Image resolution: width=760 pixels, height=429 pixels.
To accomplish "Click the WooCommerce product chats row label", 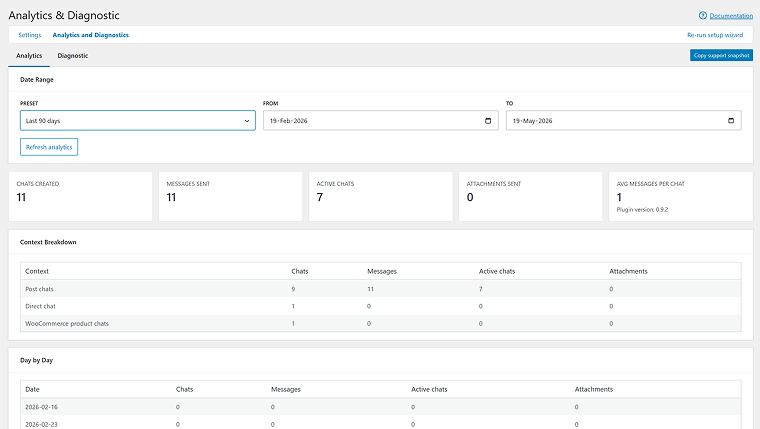I will [67, 324].
